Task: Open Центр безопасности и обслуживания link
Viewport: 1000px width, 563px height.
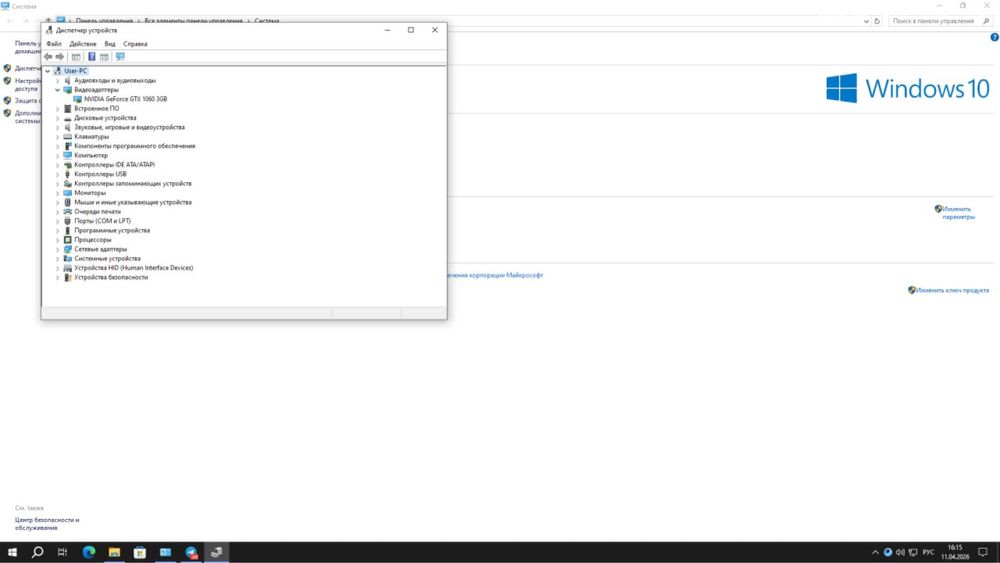Action: tap(47, 523)
